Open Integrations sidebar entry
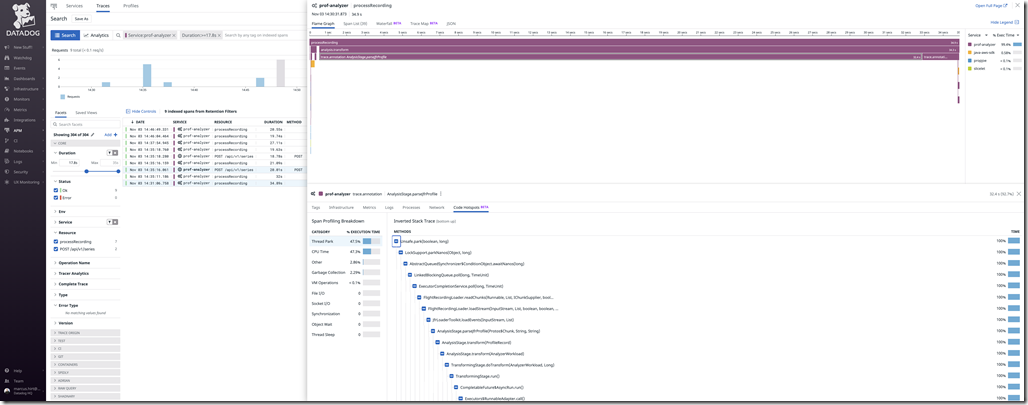1028x405 pixels. [21, 120]
